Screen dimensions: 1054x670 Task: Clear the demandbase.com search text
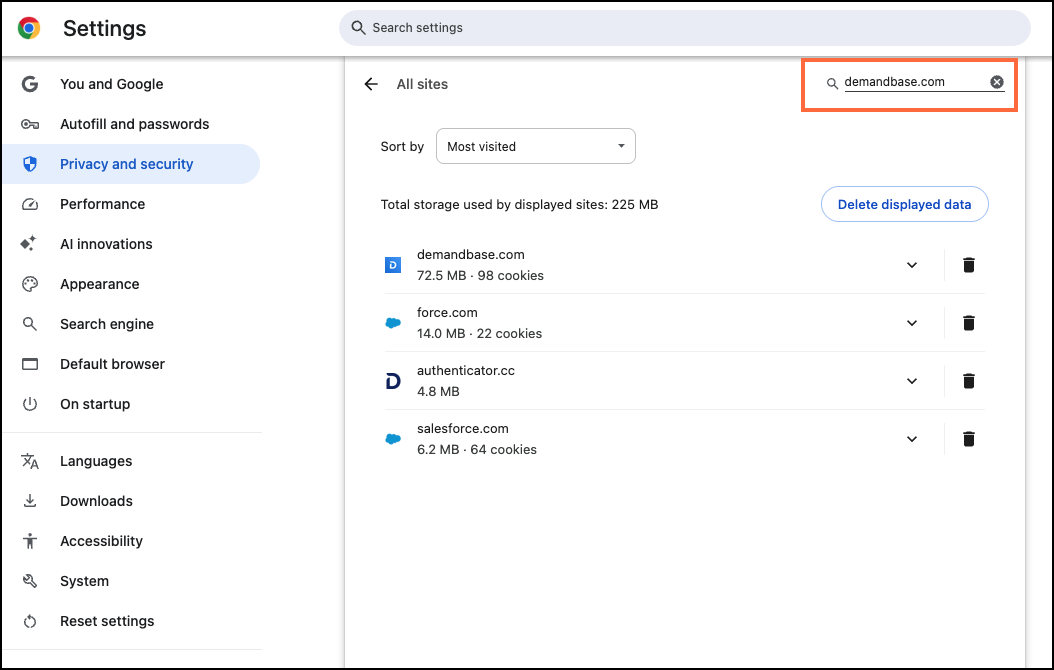[997, 82]
